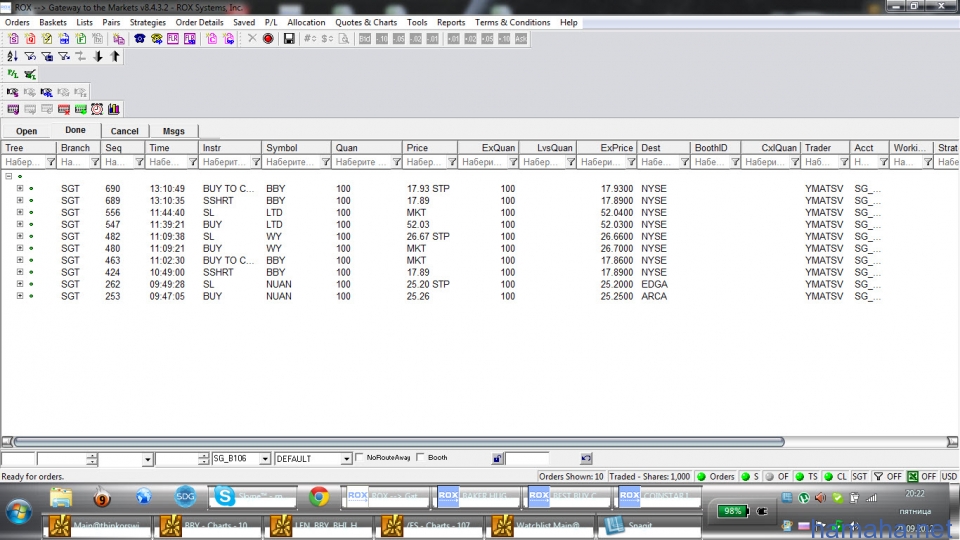This screenshot has width=960, height=540.
Task: Open the Baskets menu
Action: pyautogui.click(x=53, y=22)
